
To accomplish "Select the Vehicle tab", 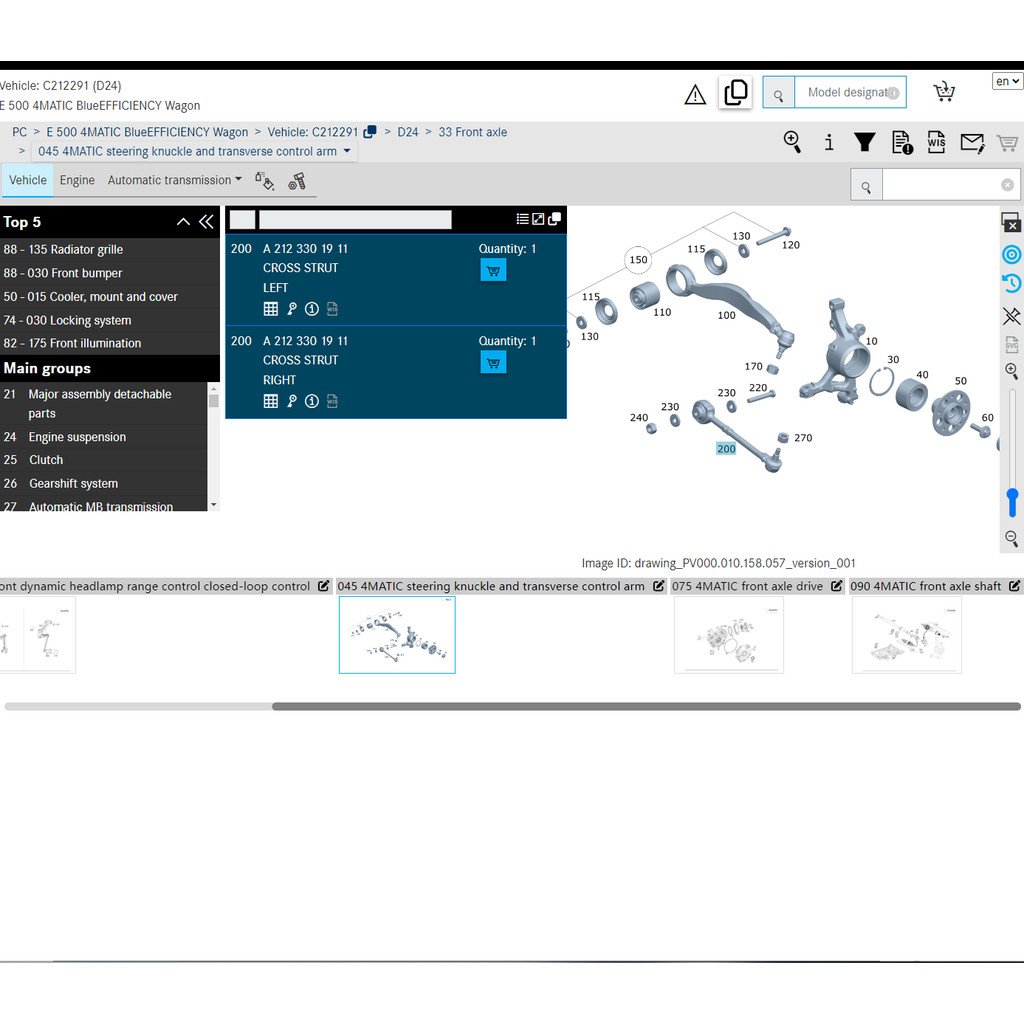I will pyautogui.click(x=27, y=180).
